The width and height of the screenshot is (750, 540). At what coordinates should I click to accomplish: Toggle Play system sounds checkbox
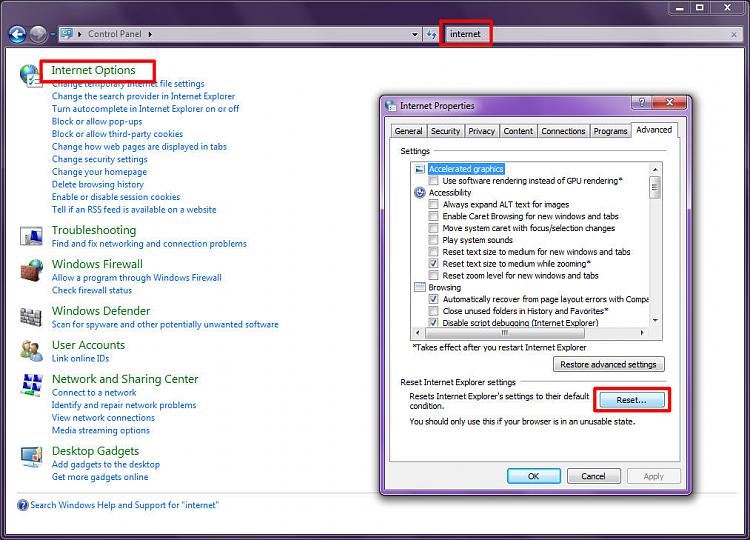[x=433, y=240]
